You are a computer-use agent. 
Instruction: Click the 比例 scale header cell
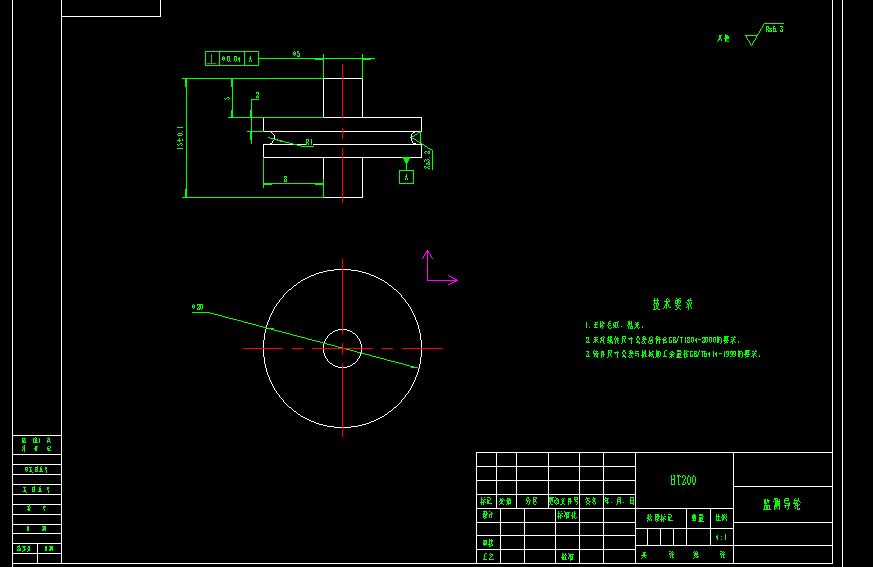tap(722, 517)
